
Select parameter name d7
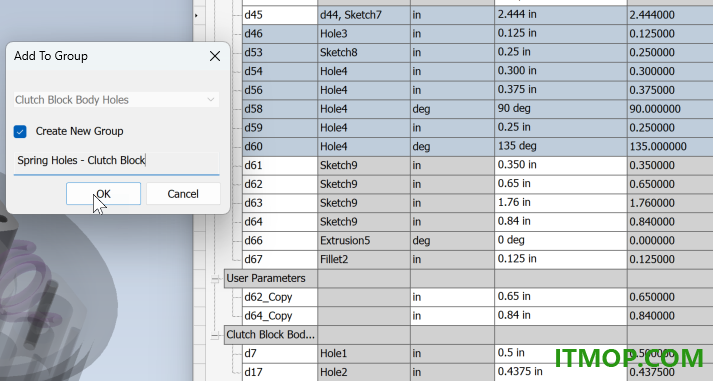[280, 353]
